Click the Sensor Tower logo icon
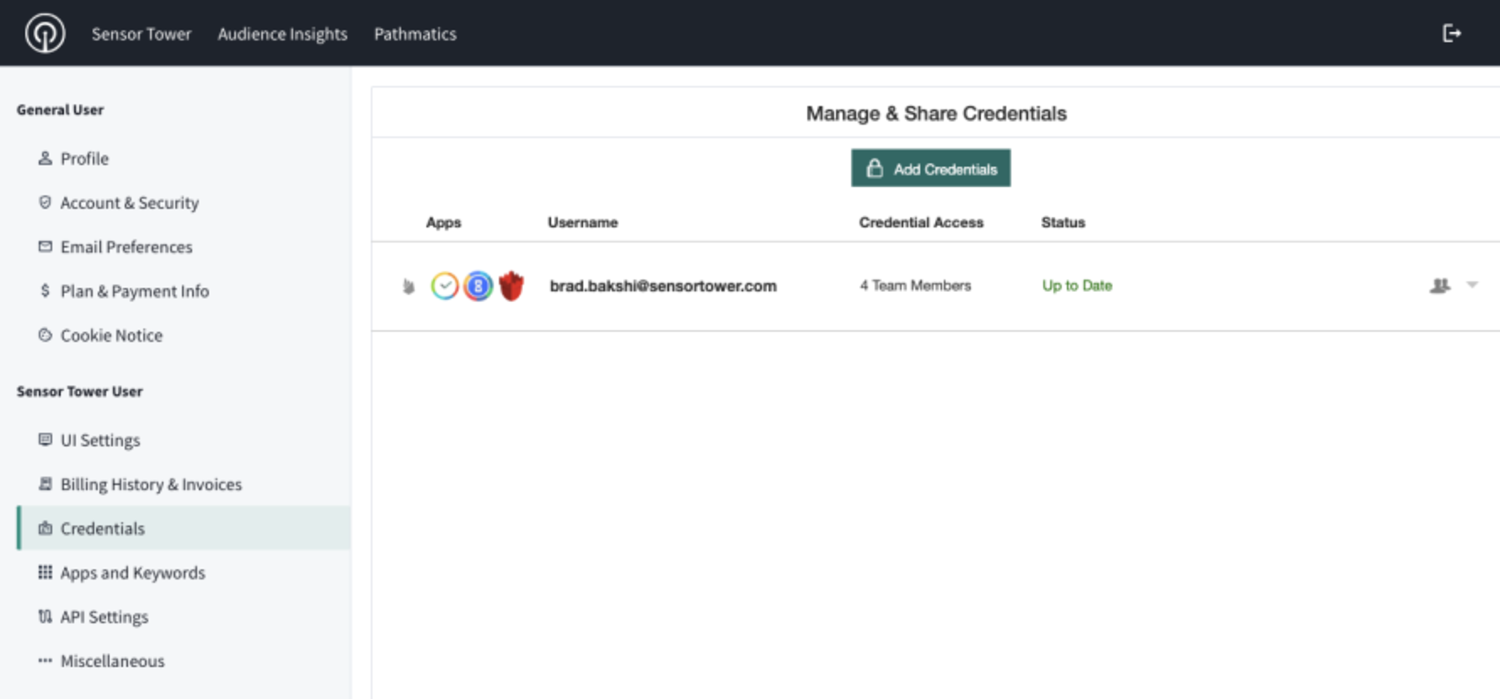Viewport: 1500px width, 699px height. click(45, 33)
